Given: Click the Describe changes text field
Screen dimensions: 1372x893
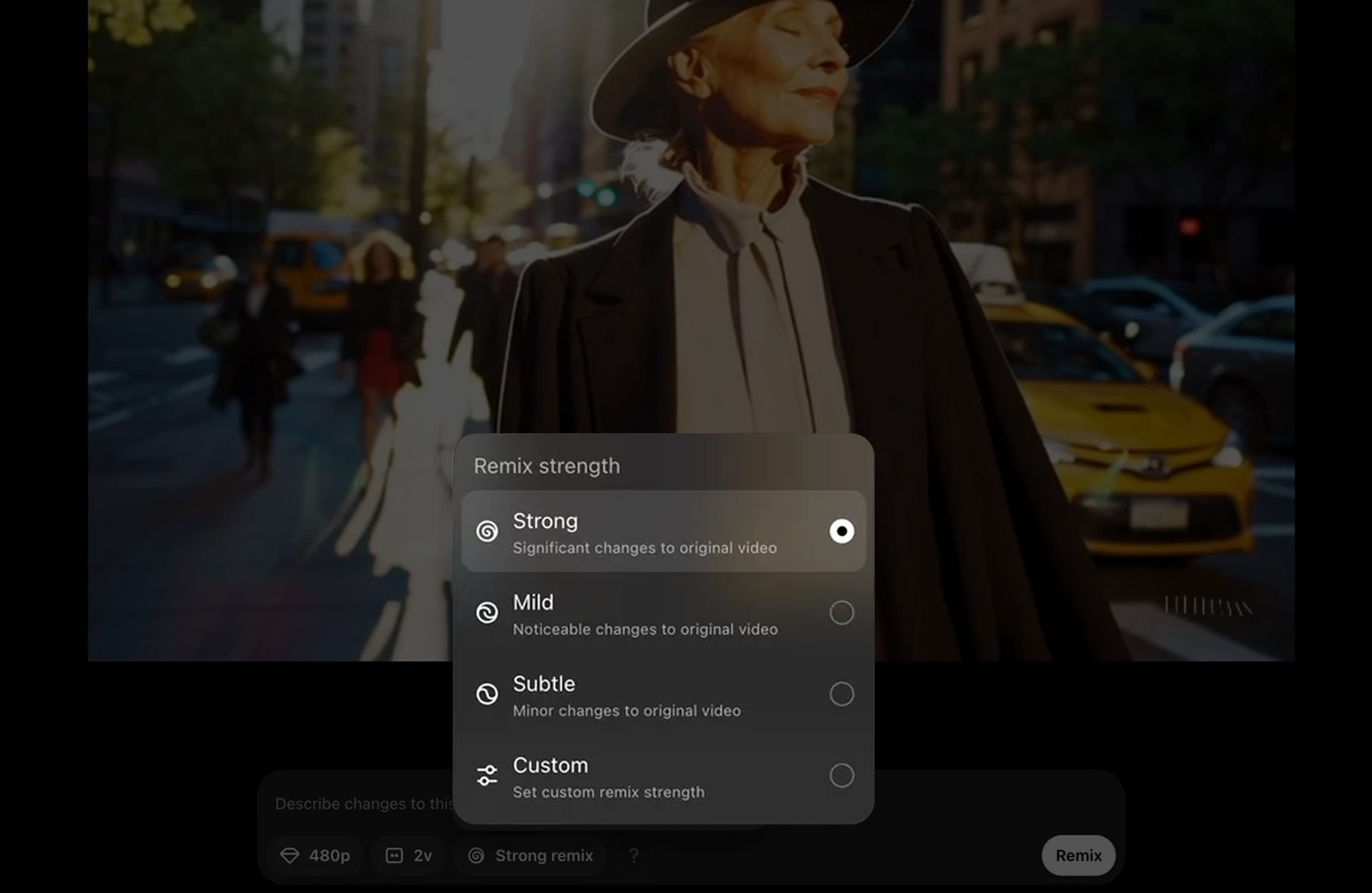Looking at the screenshot, I should [x=363, y=804].
